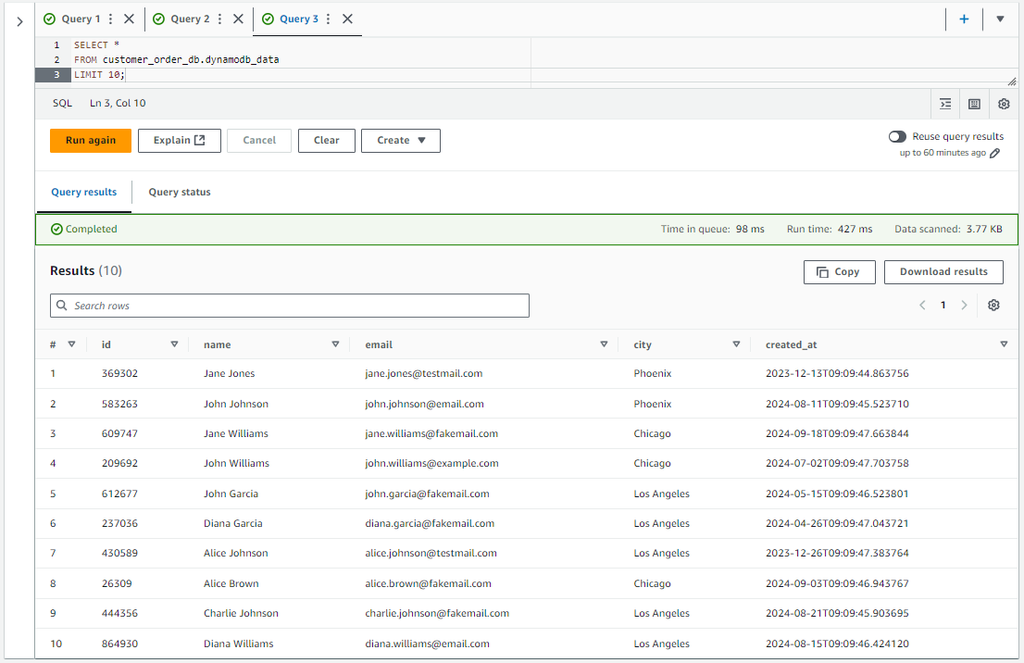The width and height of the screenshot is (1024, 663).
Task: Open editor settings gear icon
Action: tap(1003, 104)
